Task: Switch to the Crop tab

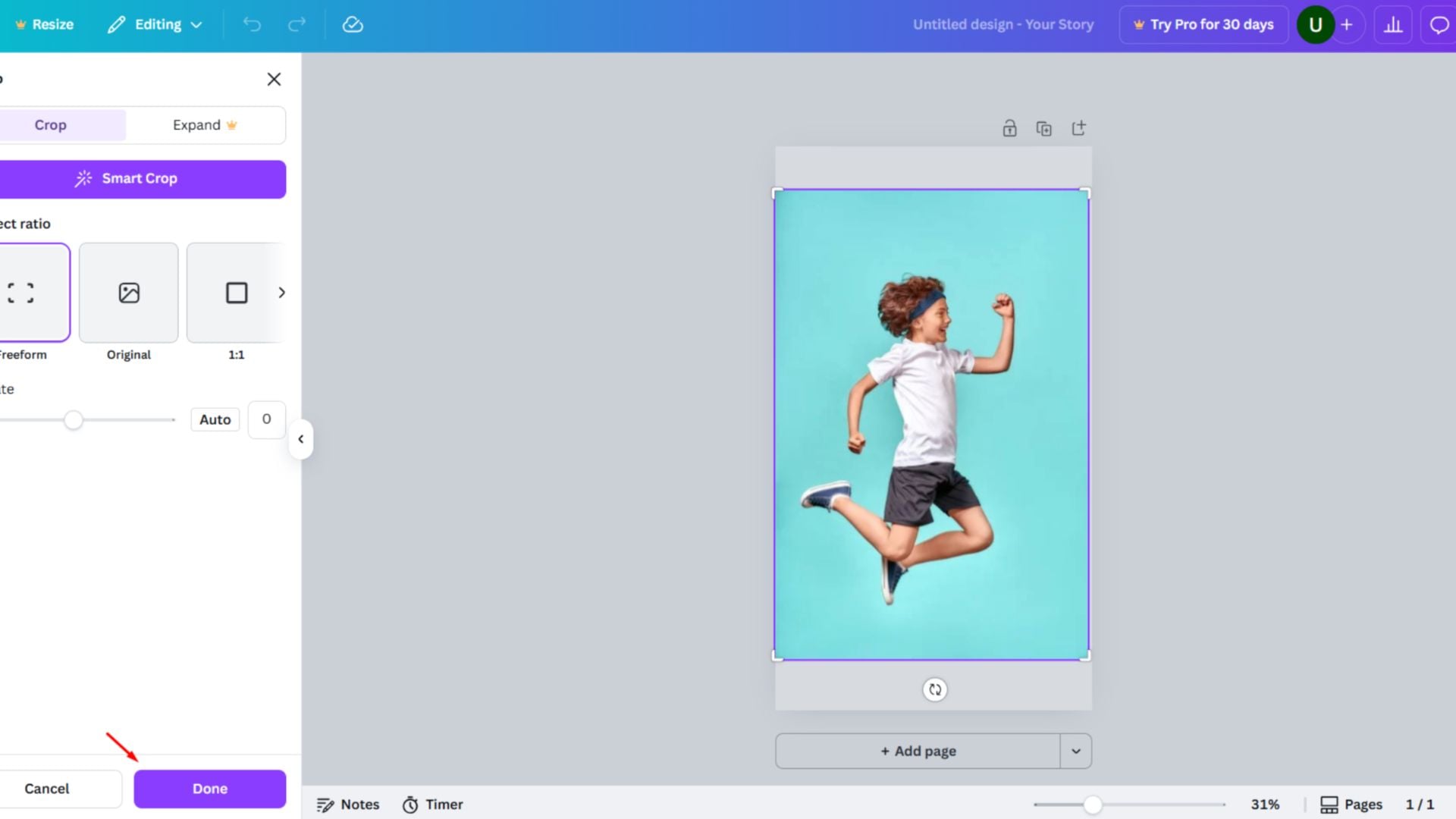Action: (51, 125)
